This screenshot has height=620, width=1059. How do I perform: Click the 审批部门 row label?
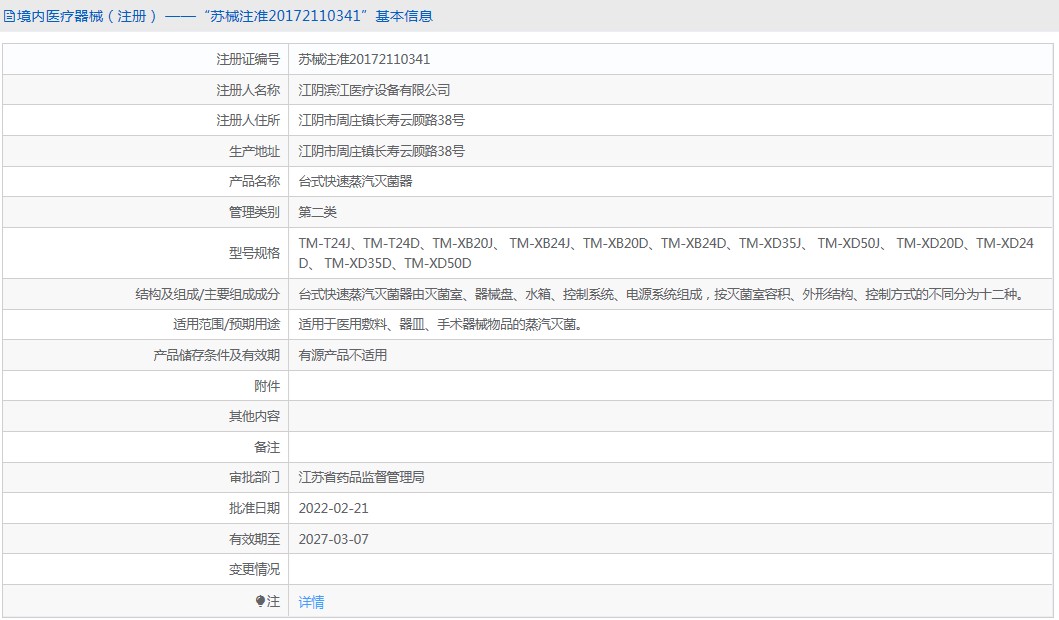[254, 477]
